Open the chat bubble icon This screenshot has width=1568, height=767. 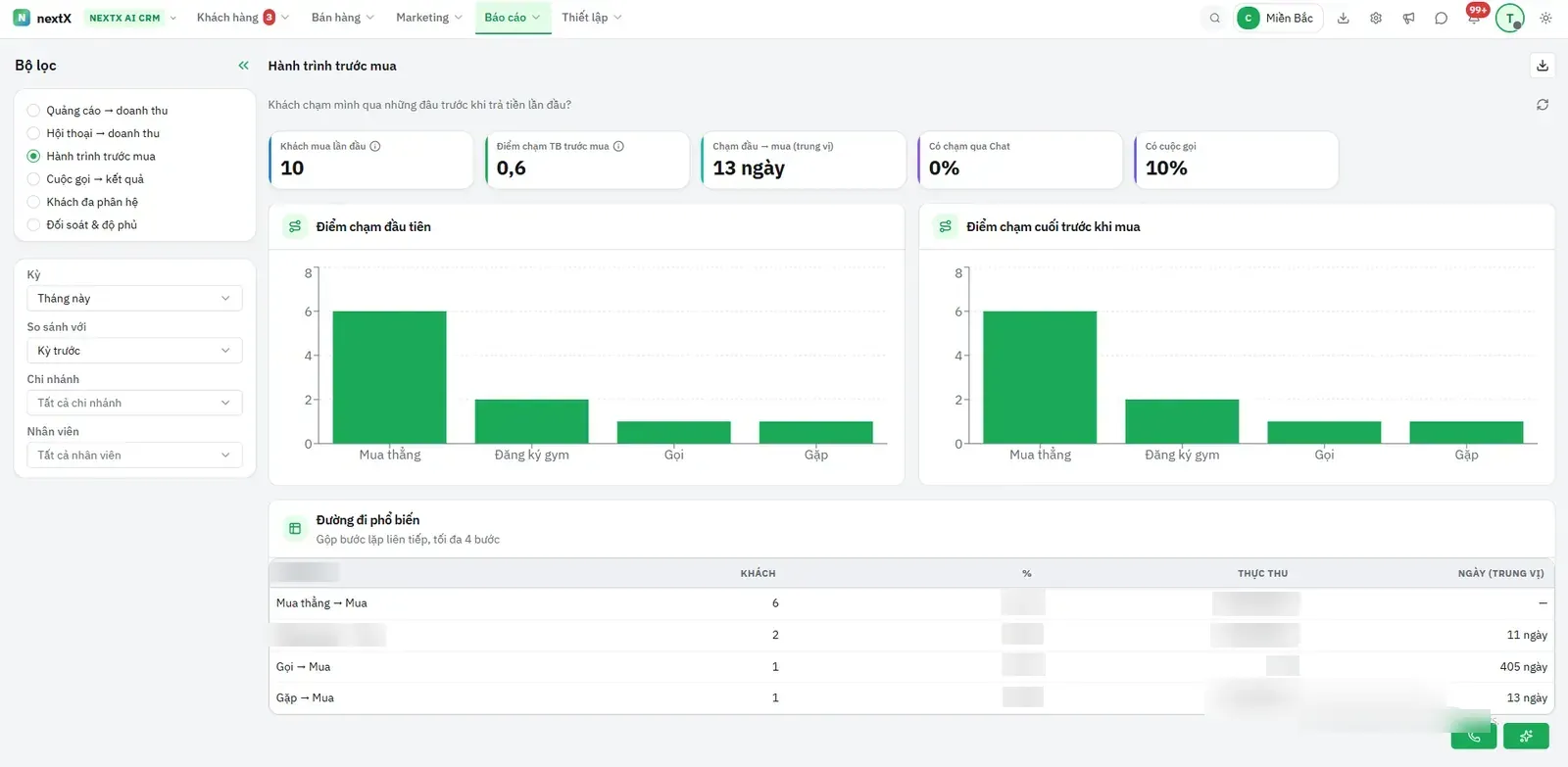[x=1441, y=18]
